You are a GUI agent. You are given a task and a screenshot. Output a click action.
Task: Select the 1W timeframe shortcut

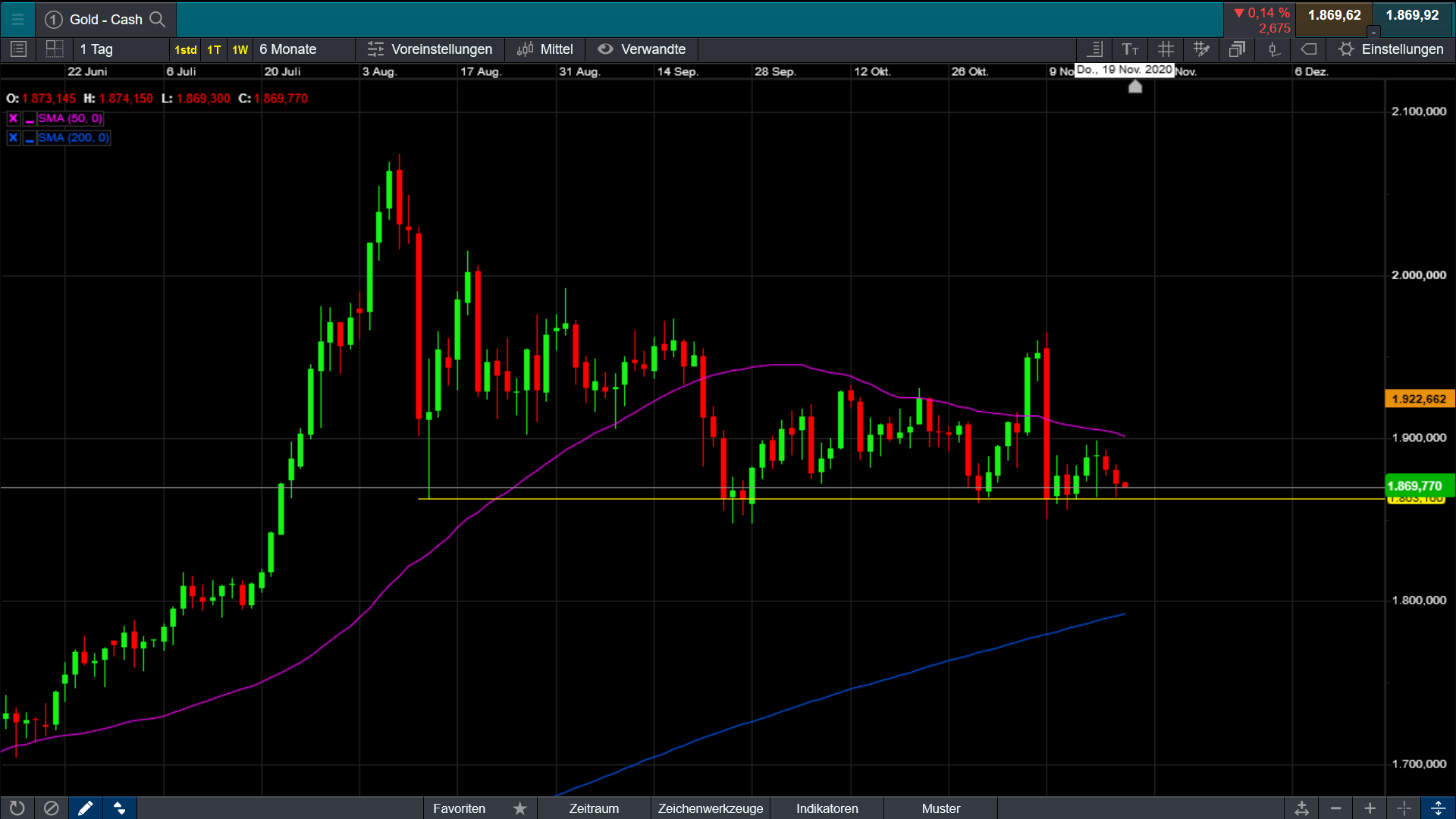(240, 50)
